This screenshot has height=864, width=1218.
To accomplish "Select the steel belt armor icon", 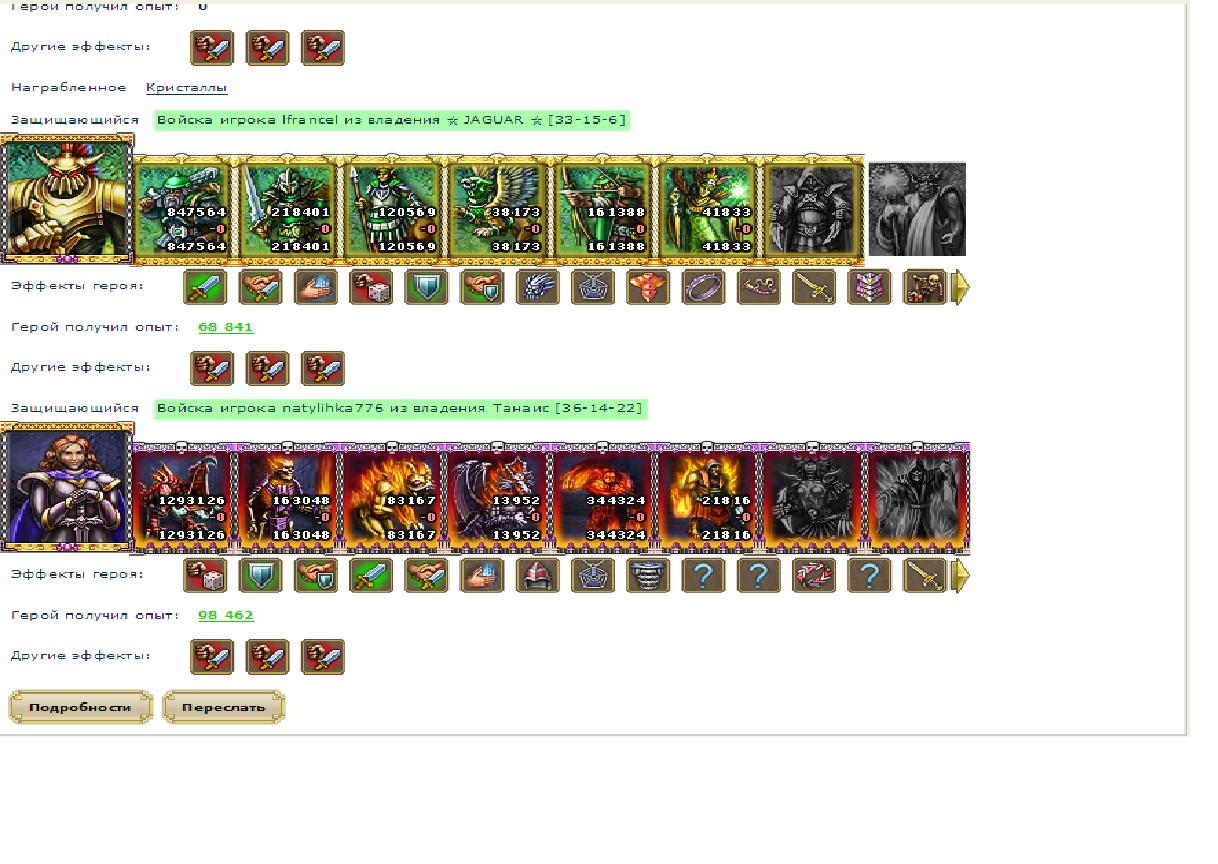I will 648,575.
